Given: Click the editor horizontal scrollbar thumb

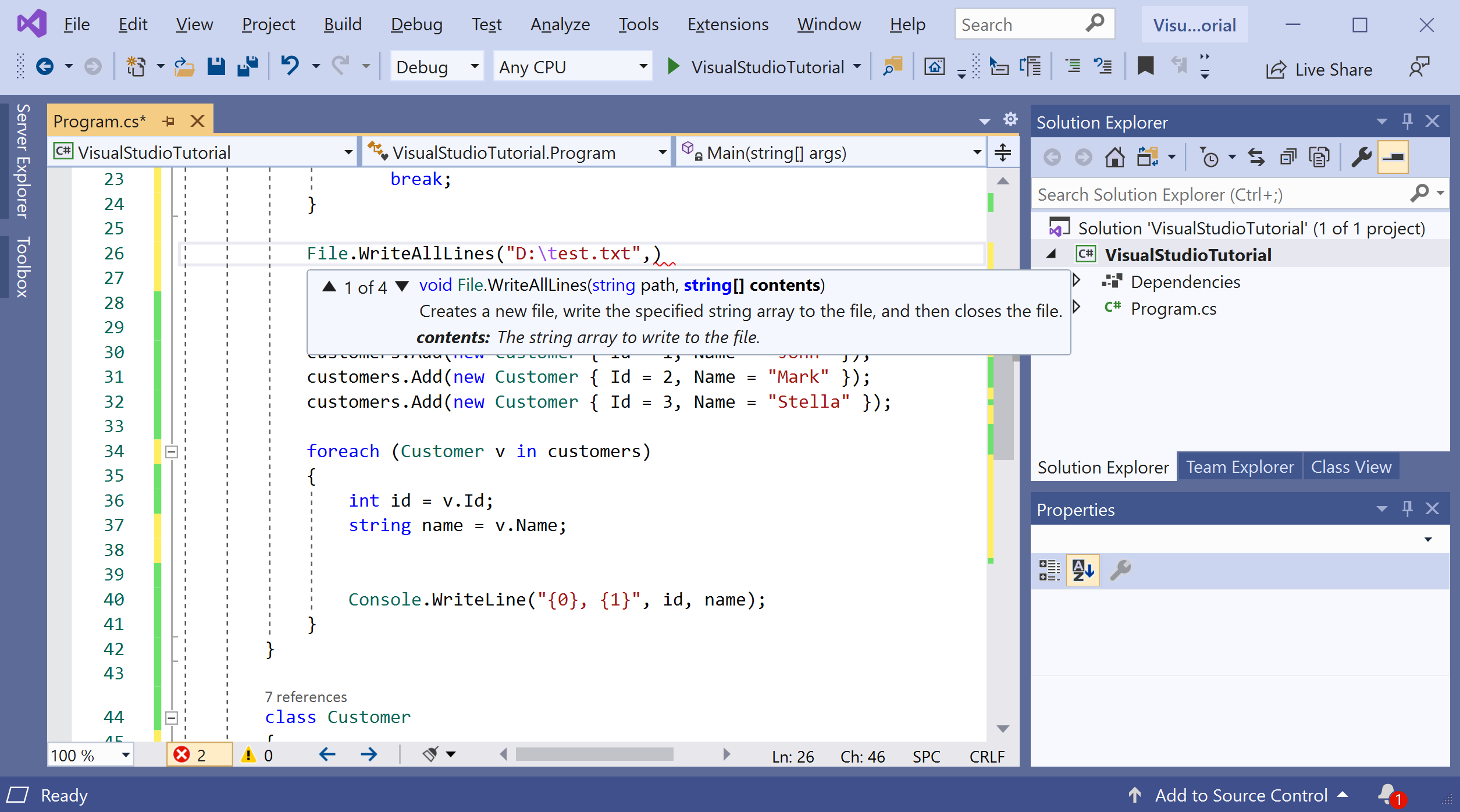Looking at the screenshot, I should [594, 755].
